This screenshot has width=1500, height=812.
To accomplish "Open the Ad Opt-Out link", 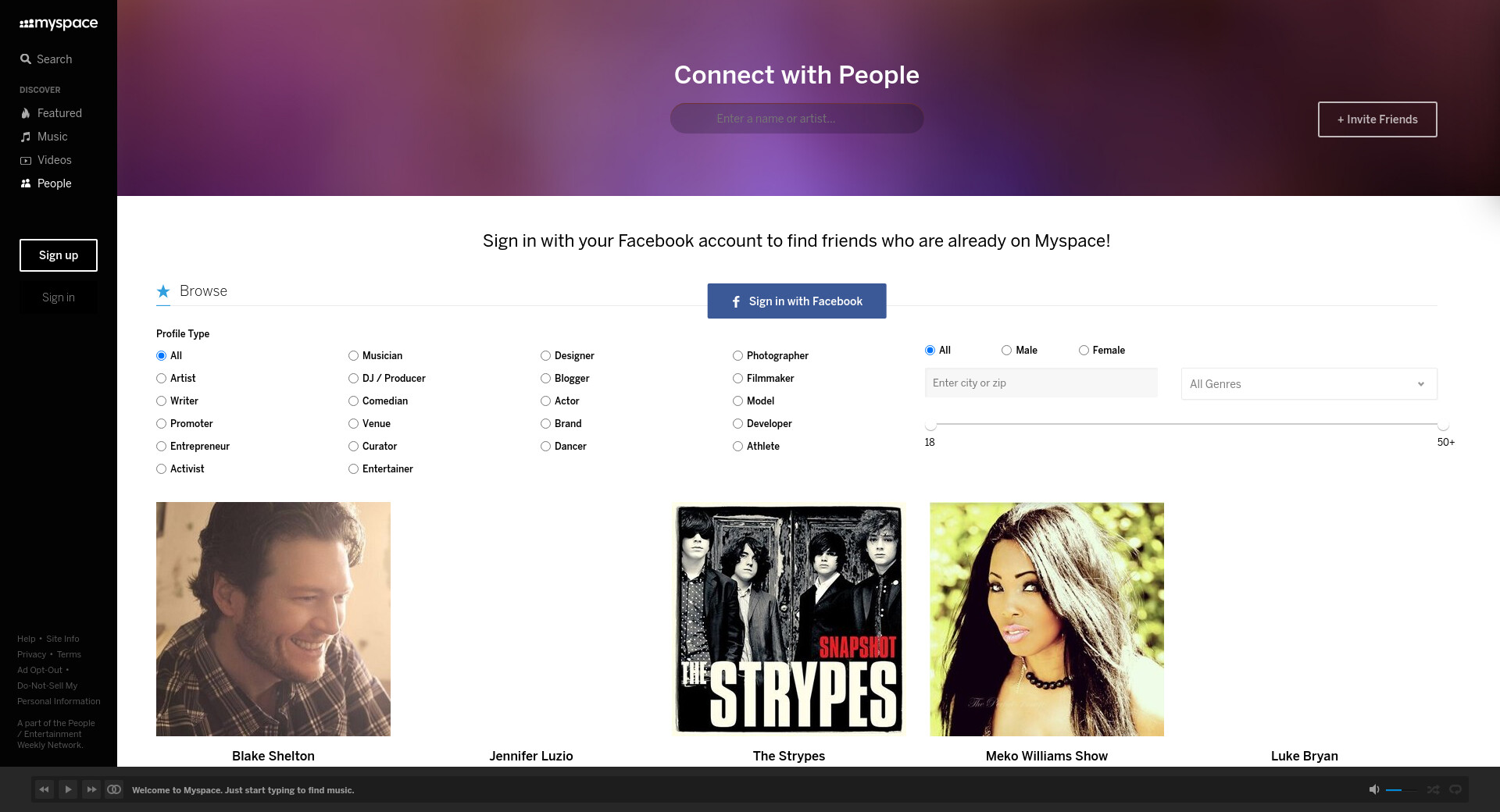I will click(x=40, y=670).
